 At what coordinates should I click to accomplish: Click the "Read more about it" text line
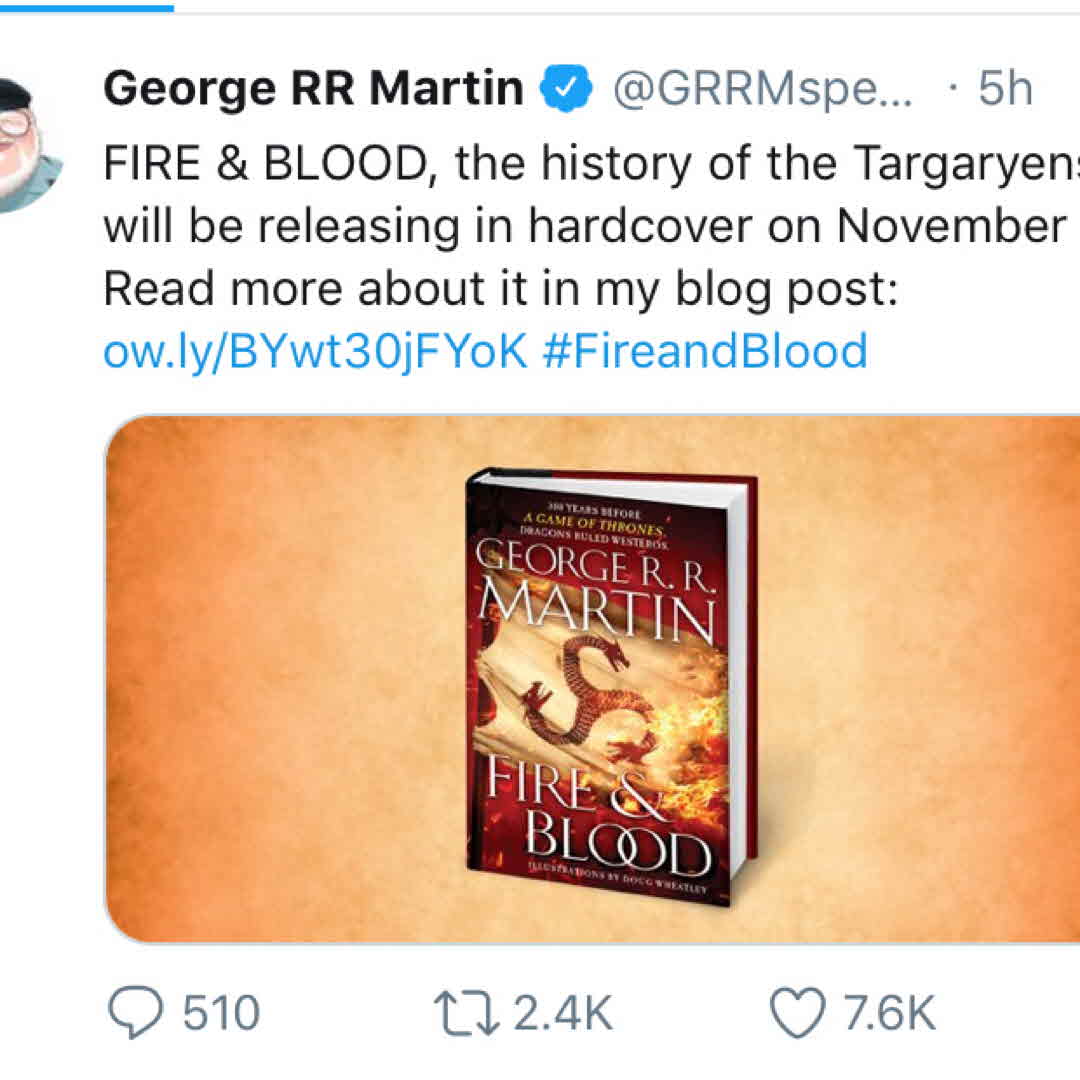[502, 289]
